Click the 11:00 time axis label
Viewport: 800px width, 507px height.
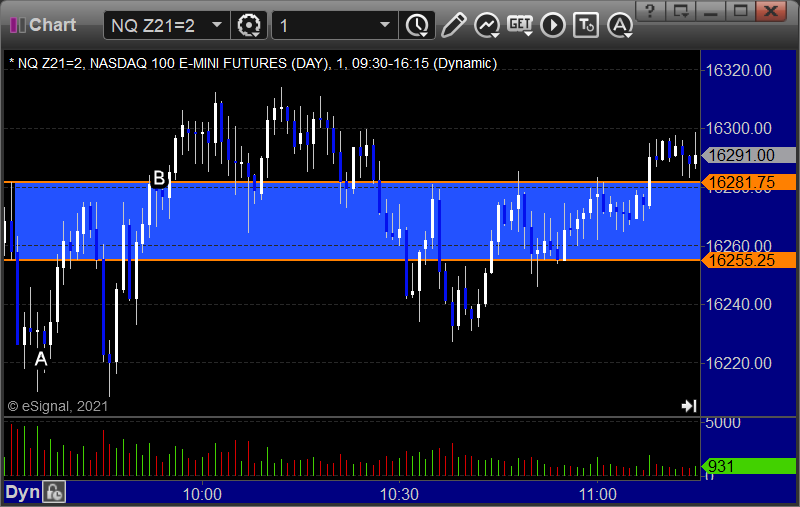[x=597, y=494]
